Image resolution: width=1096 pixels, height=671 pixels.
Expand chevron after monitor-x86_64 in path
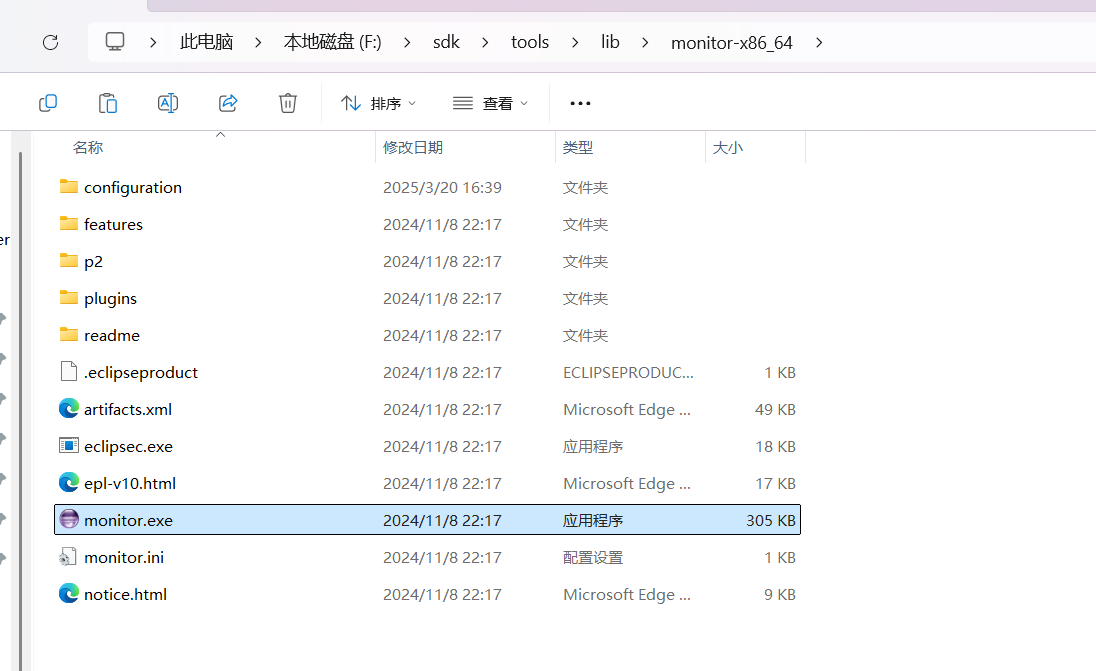[x=819, y=42]
